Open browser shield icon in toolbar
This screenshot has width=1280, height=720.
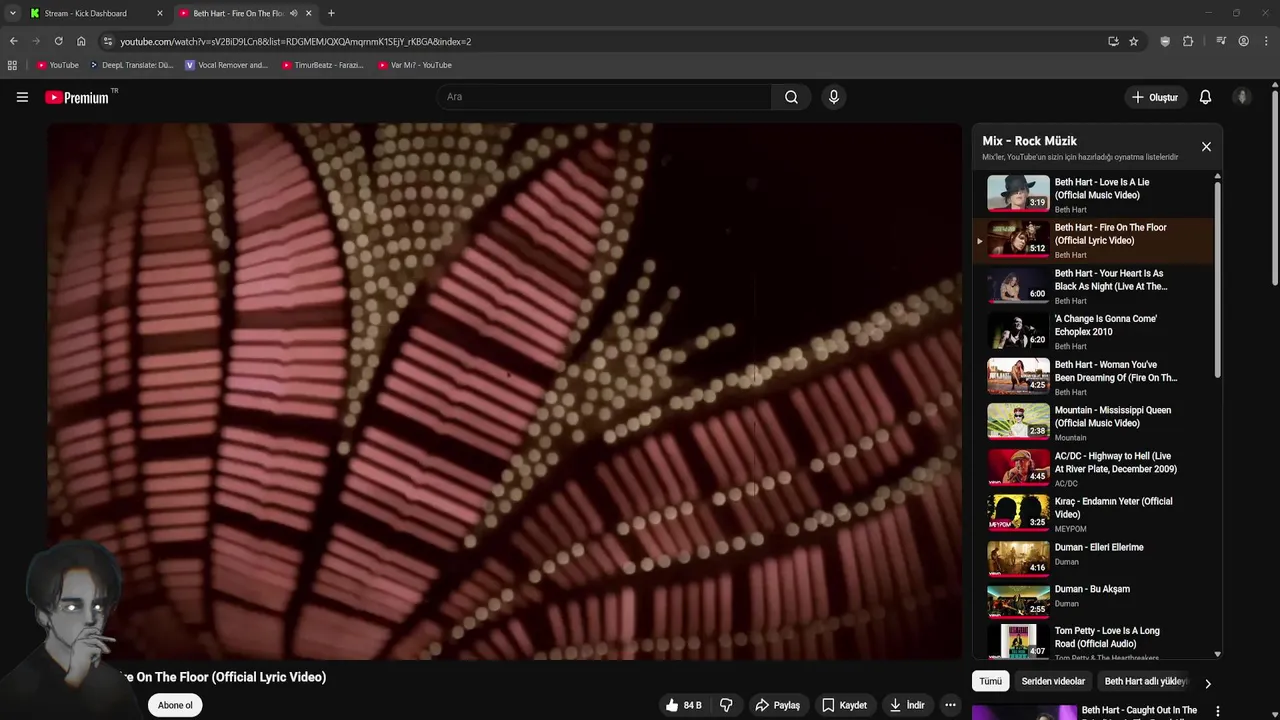(x=1165, y=41)
